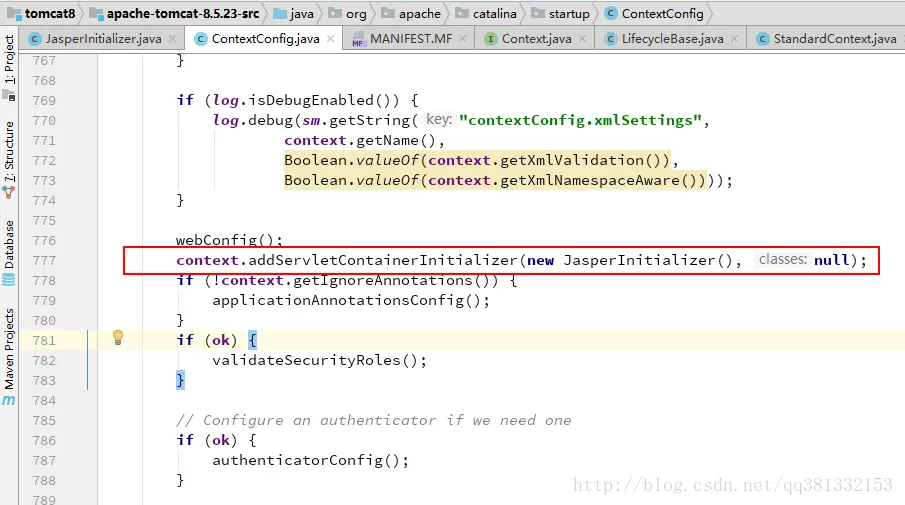Click the class icon on StandardContext.java tab

(762, 39)
